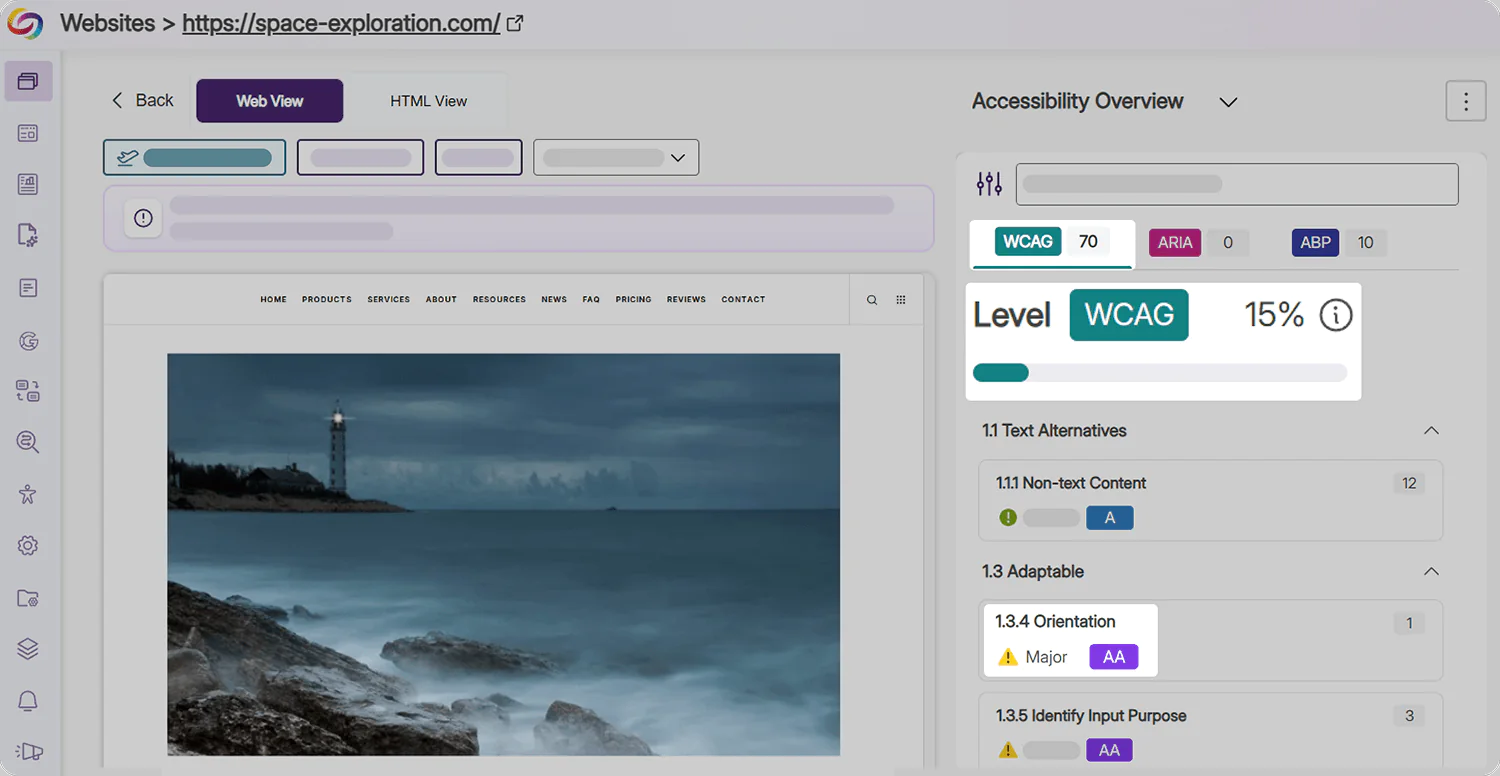Screen dimensions: 1500x776
Task: Open external link icon beside the URL
Action: [x=515, y=23]
